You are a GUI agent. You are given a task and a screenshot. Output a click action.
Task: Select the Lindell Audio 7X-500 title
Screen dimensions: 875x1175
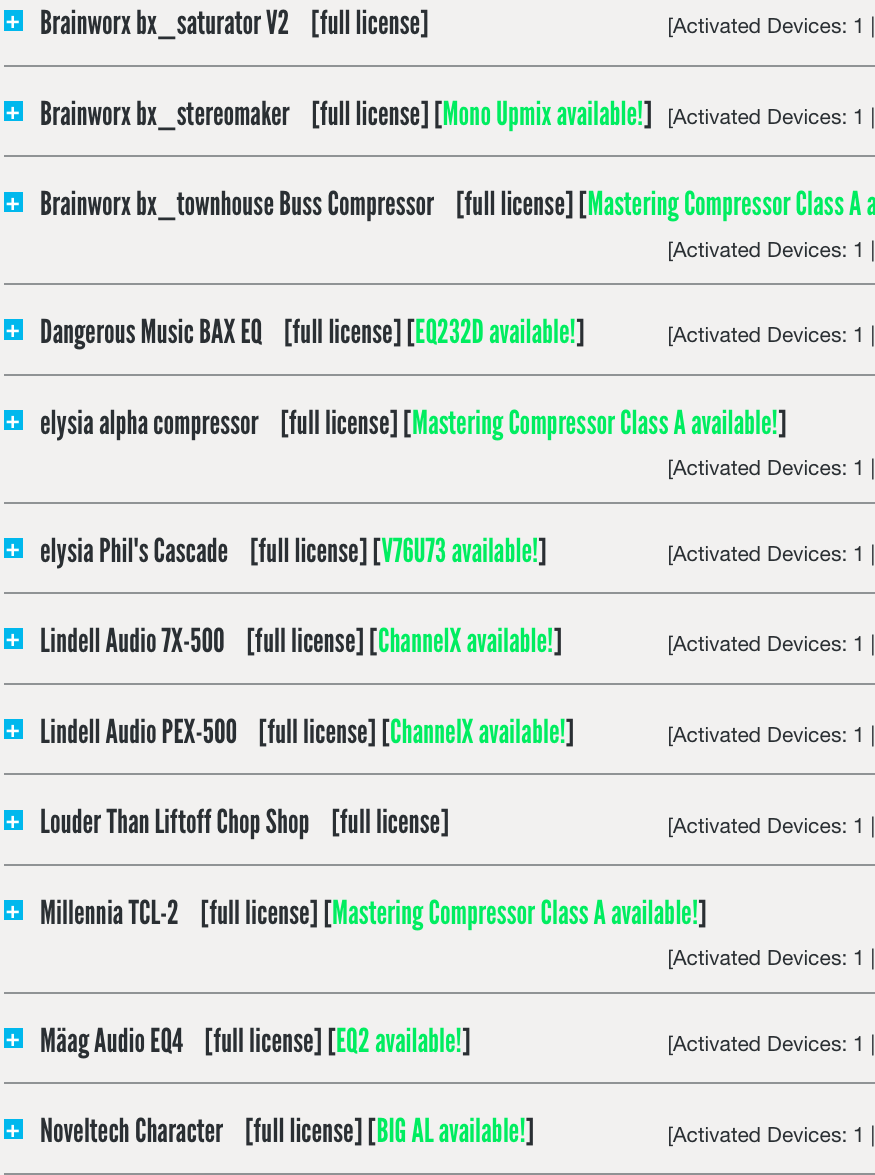[x=132, y=641]
